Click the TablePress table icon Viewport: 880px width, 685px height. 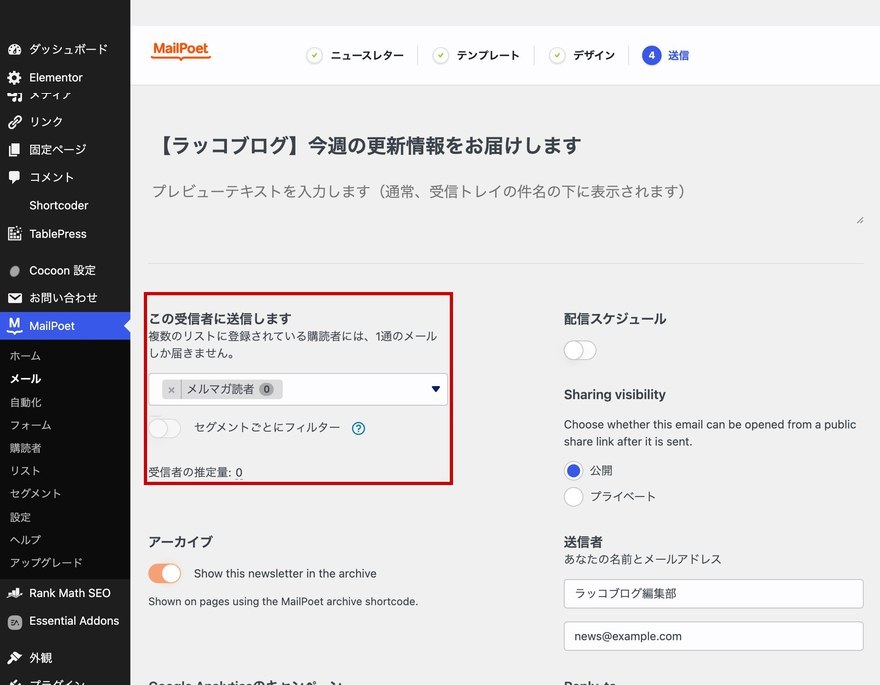tap(15, 234)
